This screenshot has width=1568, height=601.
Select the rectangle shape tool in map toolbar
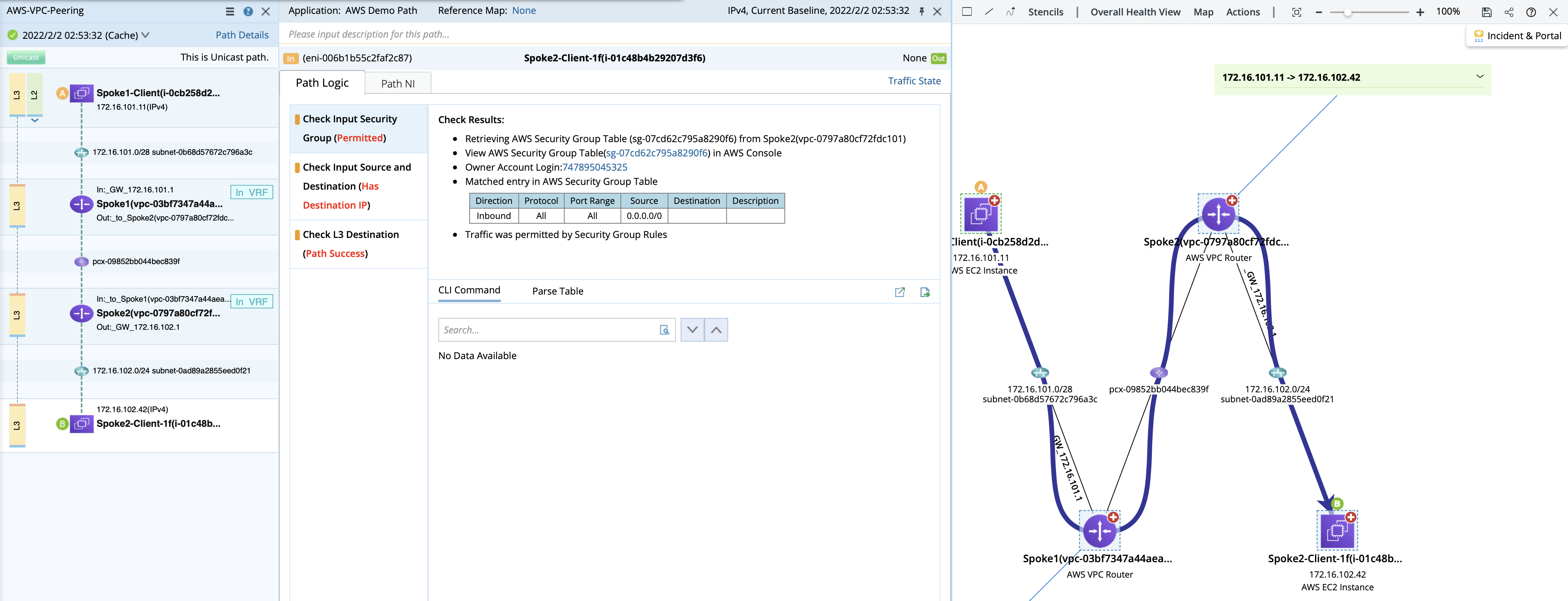967,11
